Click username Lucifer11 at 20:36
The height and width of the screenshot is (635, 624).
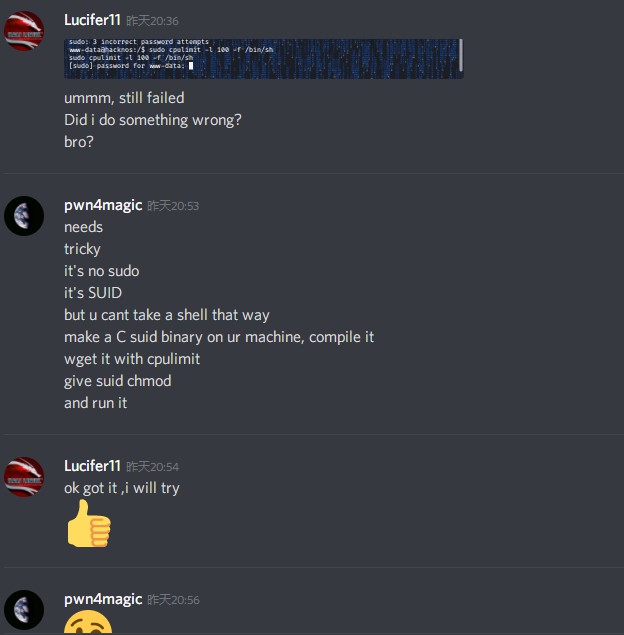click(92, 20)
